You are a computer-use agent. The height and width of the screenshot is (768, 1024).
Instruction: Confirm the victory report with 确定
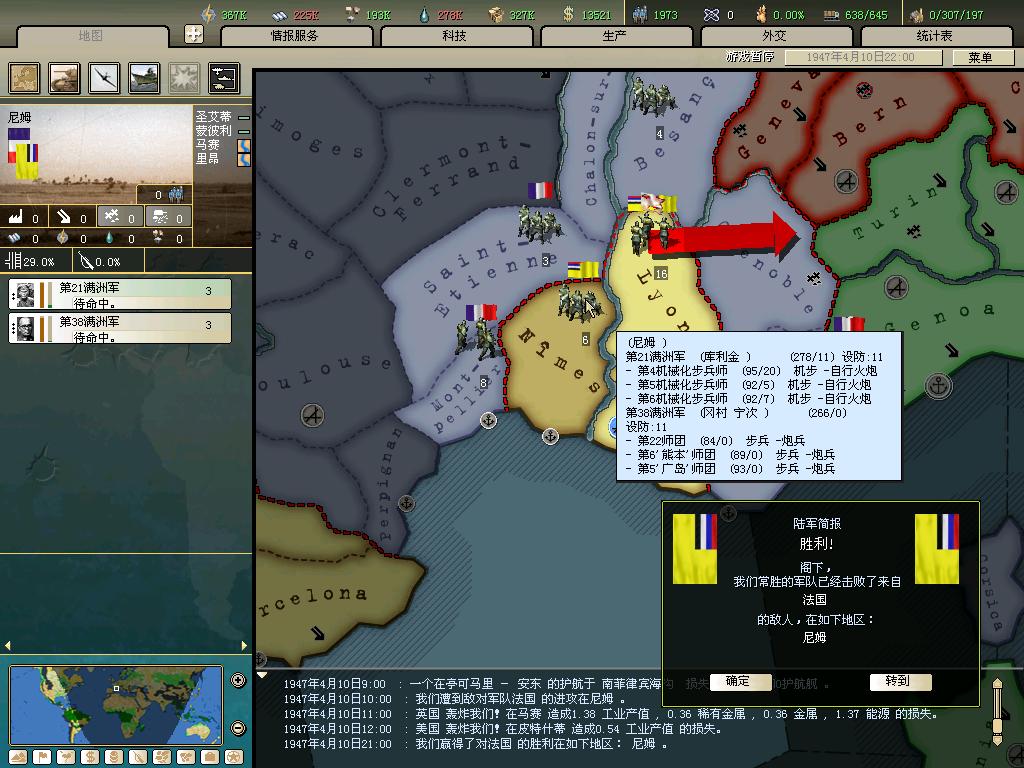coord(739,681)
